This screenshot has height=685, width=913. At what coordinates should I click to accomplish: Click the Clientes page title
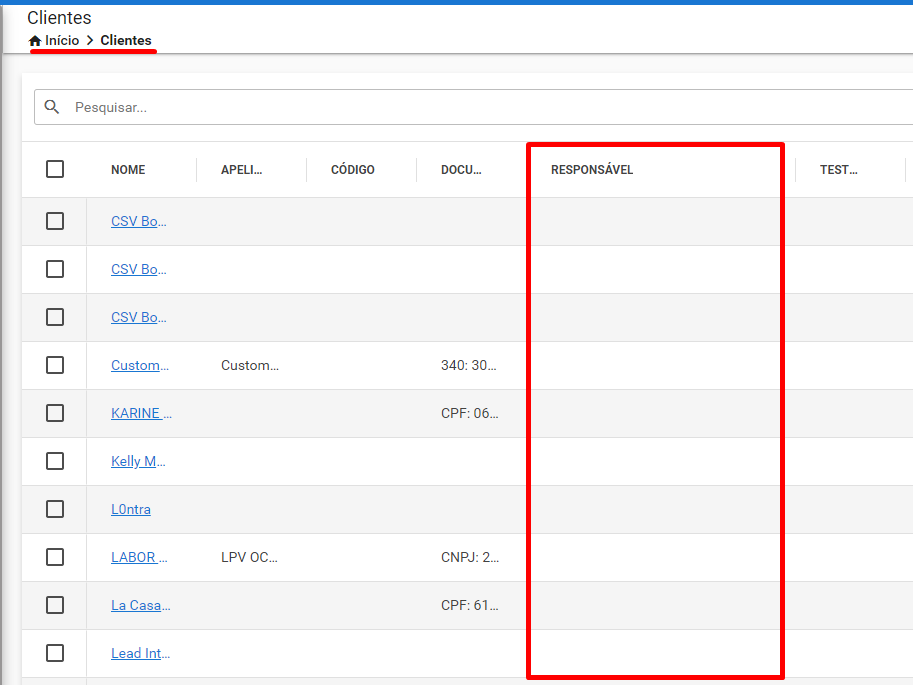tap(59, 18)
